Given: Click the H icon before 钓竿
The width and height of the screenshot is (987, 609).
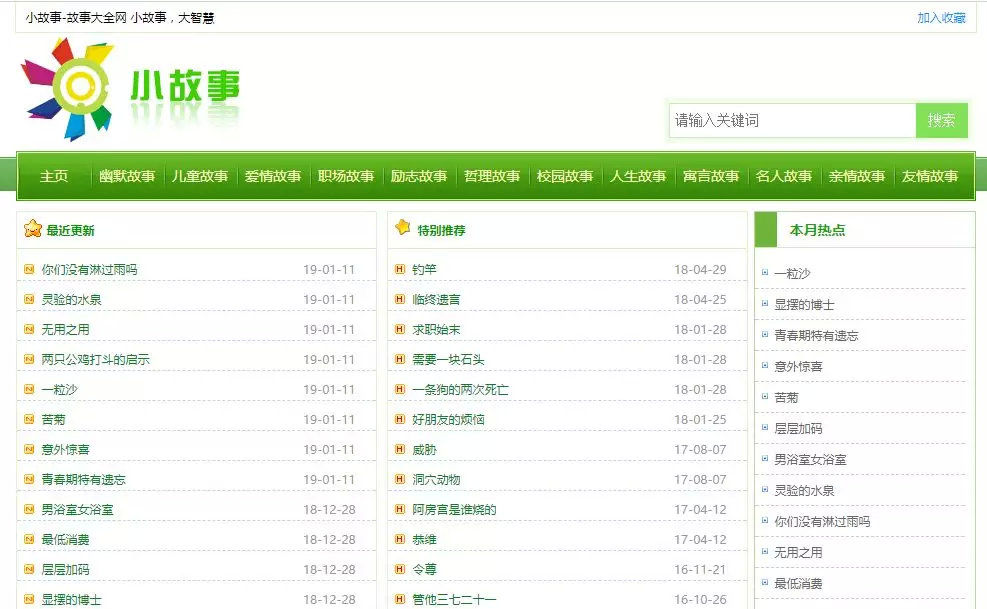Looking at the screenshot, I should 399,268.
